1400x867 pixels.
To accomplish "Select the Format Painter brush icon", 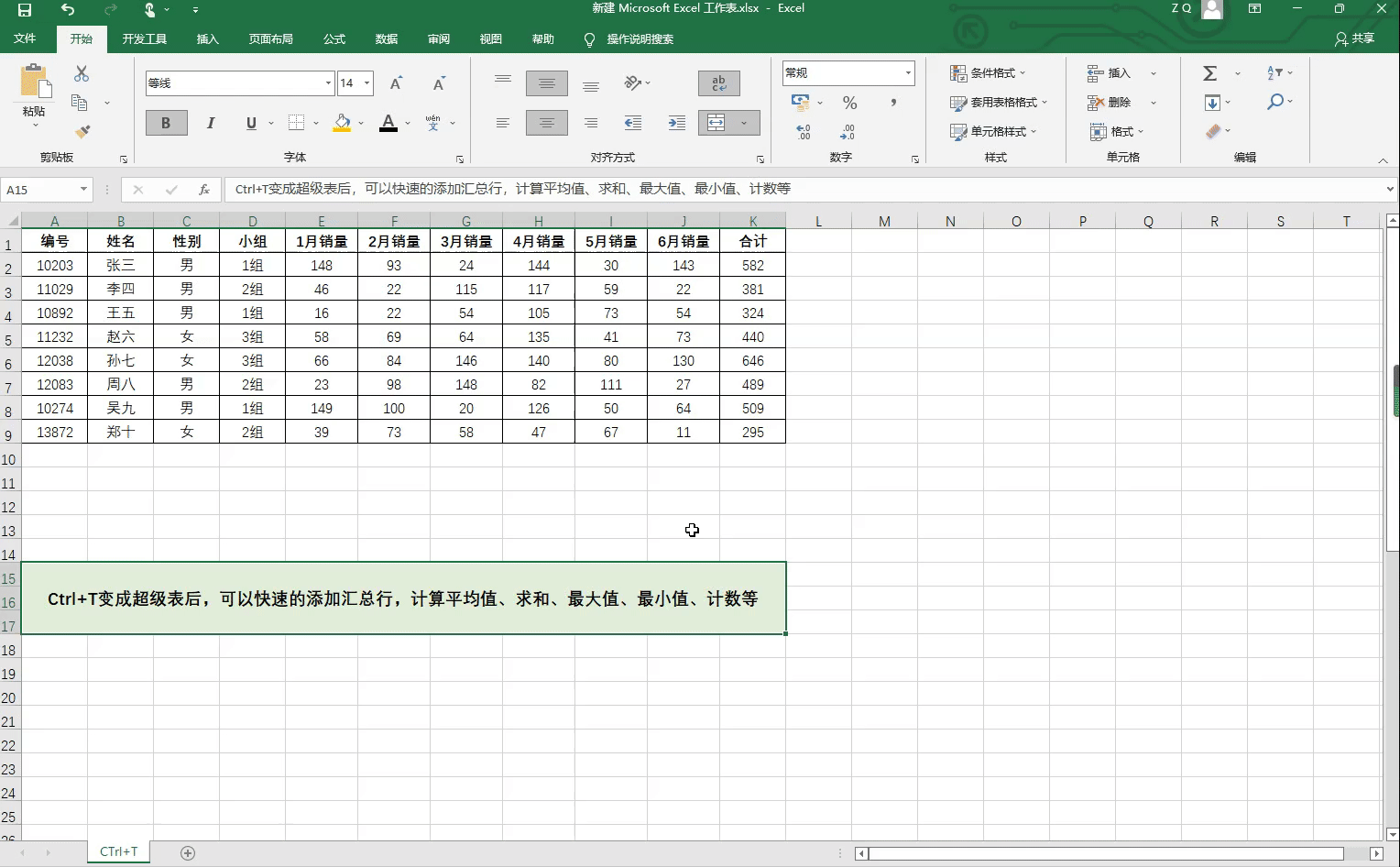I will [82, 132].
